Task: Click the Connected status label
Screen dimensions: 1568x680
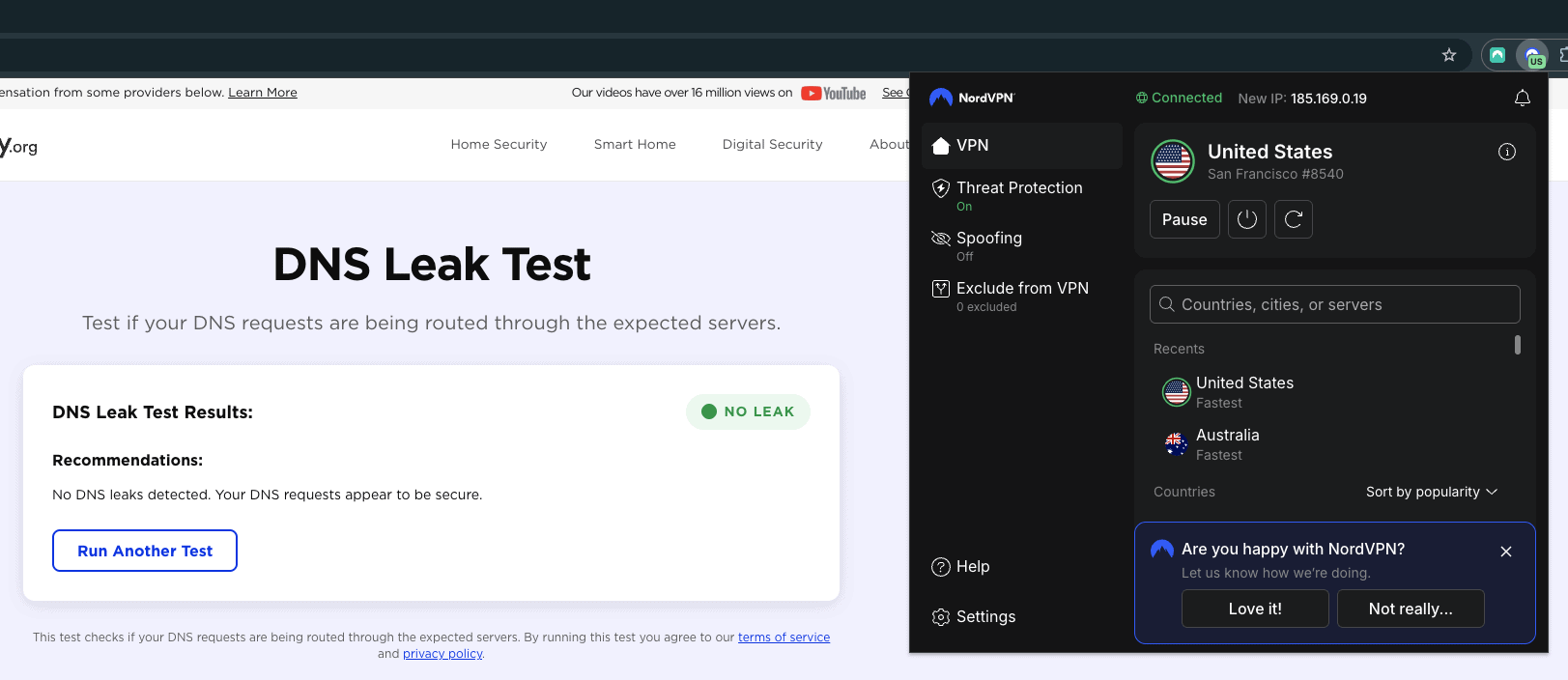Action: (x=1179, y=98)
